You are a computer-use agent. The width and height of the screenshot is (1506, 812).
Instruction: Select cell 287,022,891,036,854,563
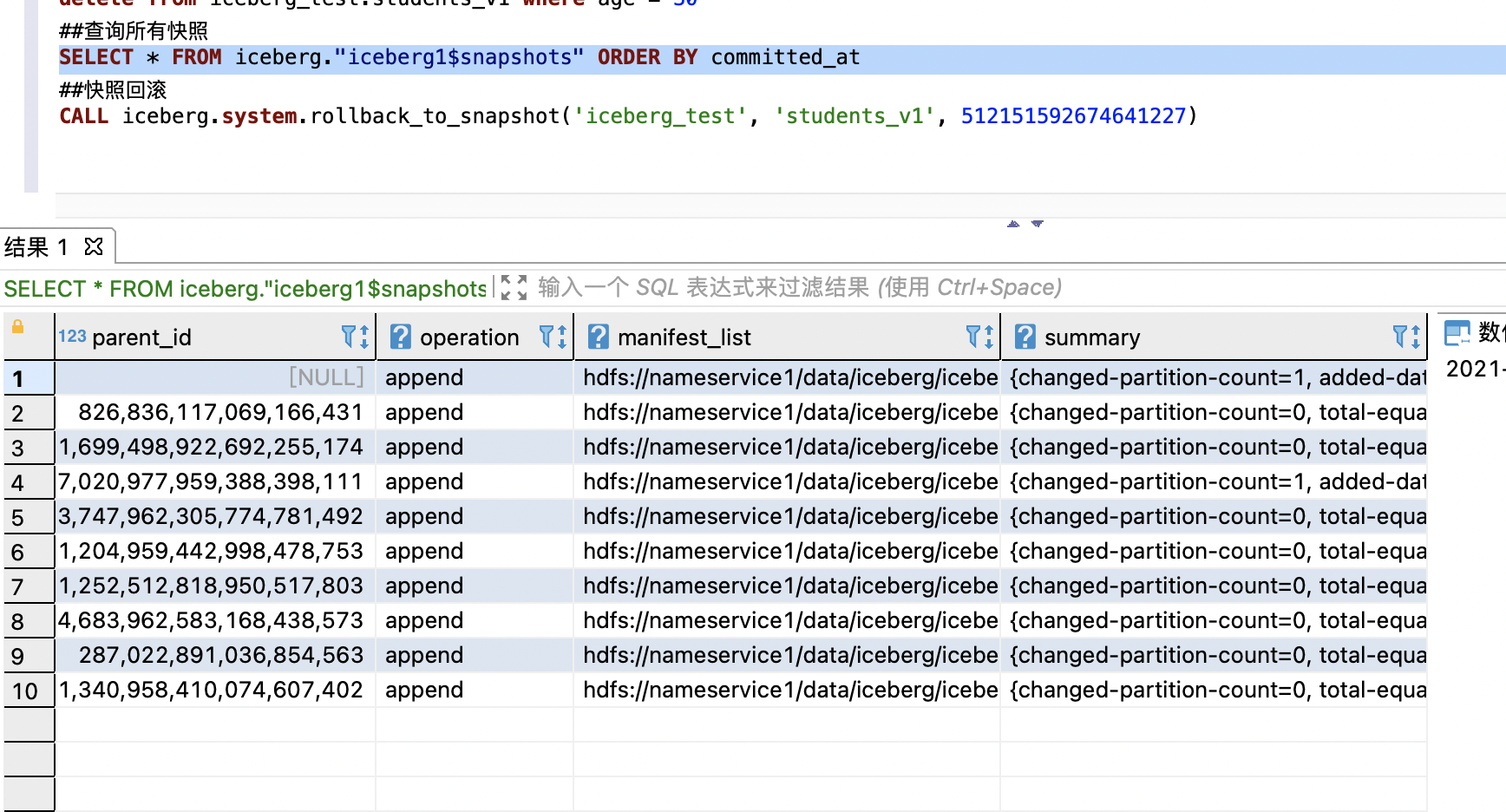215,655
